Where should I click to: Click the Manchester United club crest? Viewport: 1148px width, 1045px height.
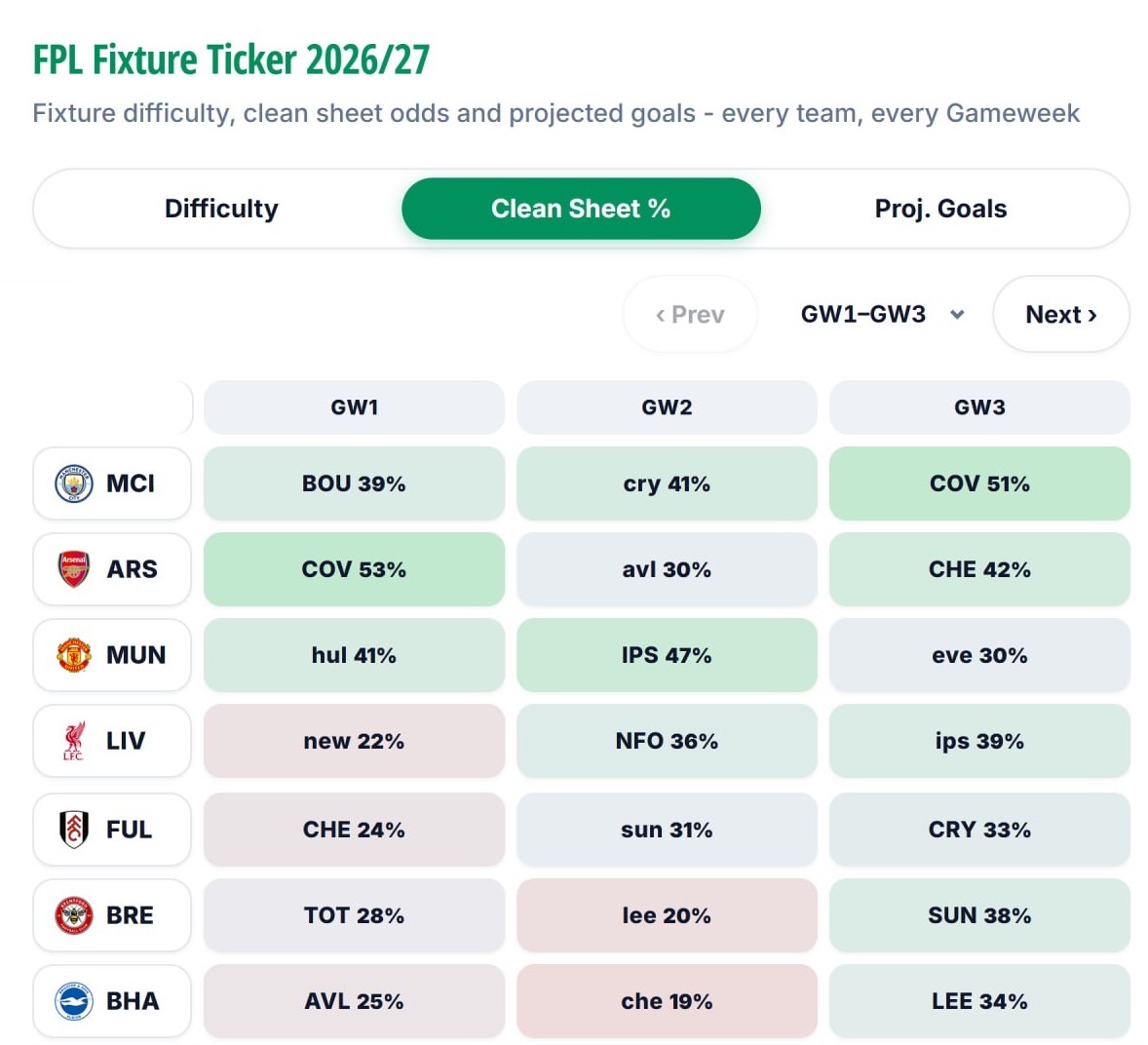(74, 655)
